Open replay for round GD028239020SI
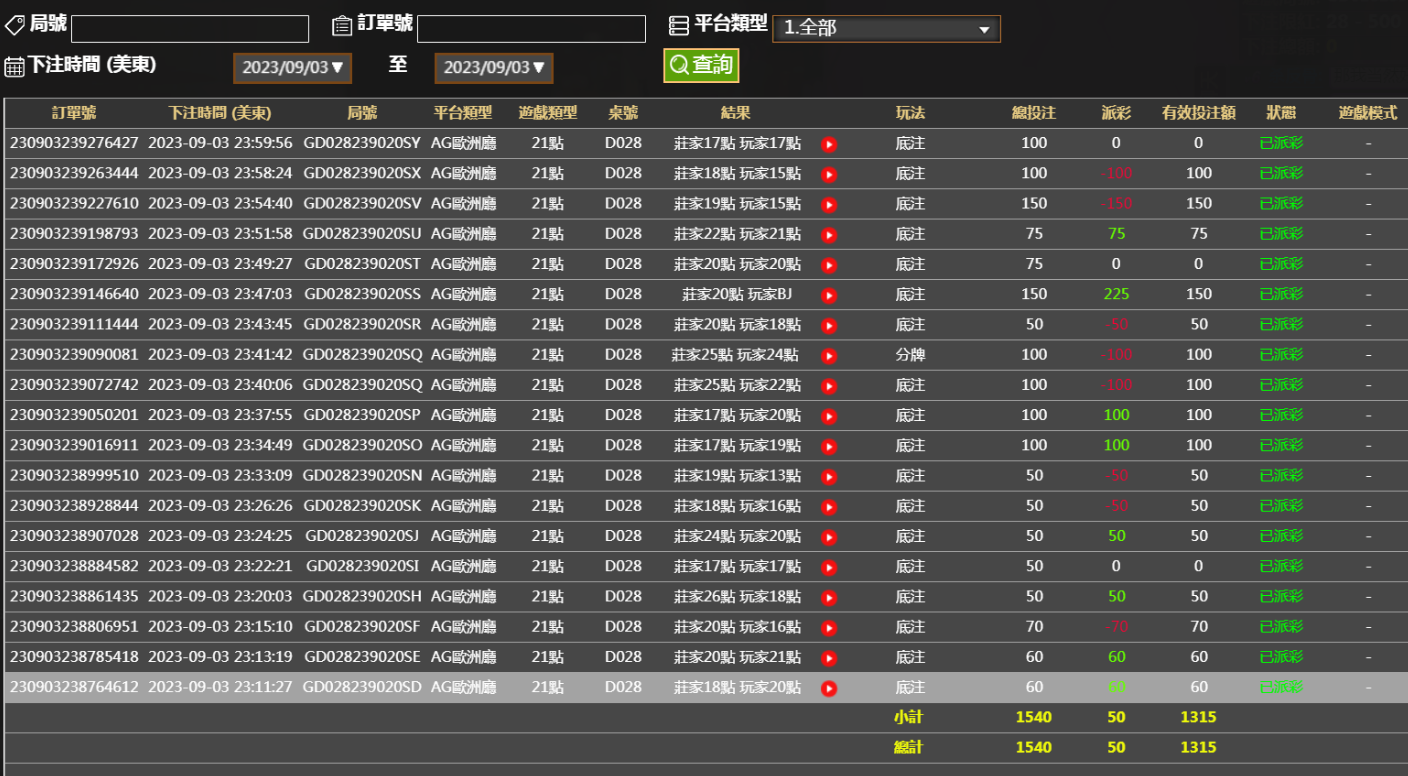Image resolution: width=1408 pixels, height=776 pixels. pyautogui.click(x=829, y=567)
